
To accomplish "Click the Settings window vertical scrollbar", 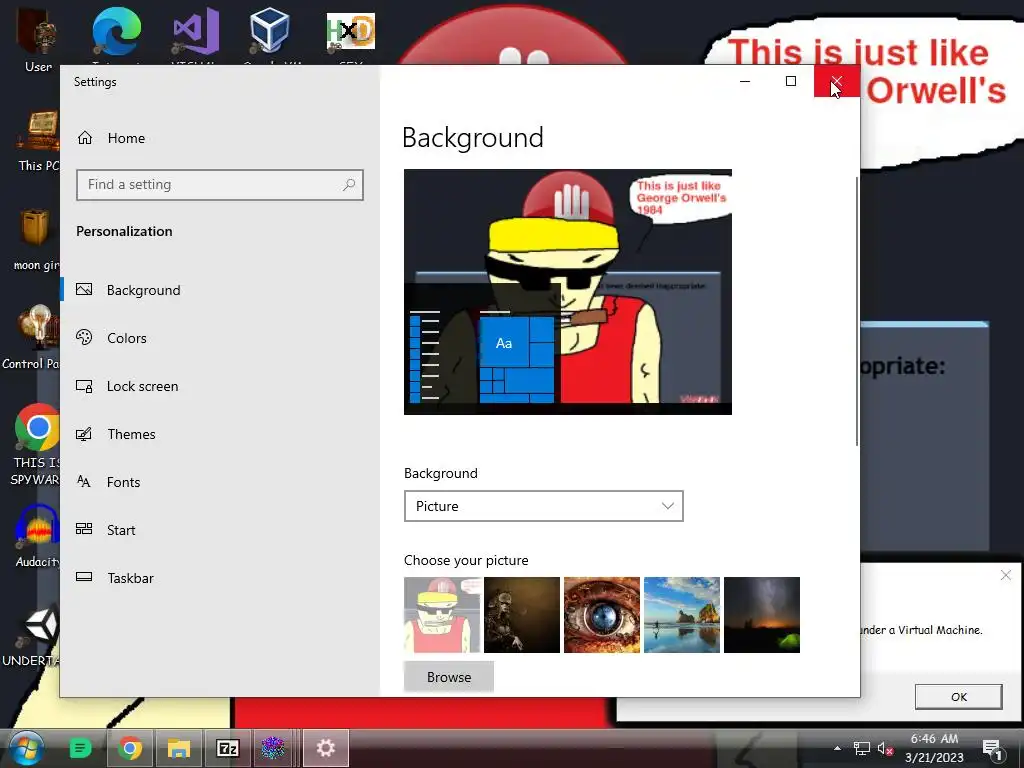I will (856, 311).
